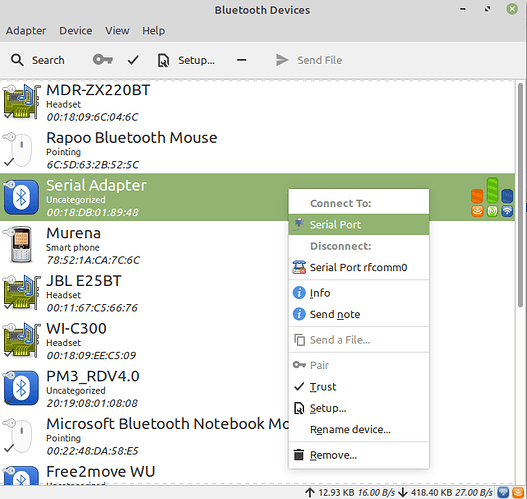Open the Adapter menu
Viewport: 527px width, 499px height.
point(26,31)
